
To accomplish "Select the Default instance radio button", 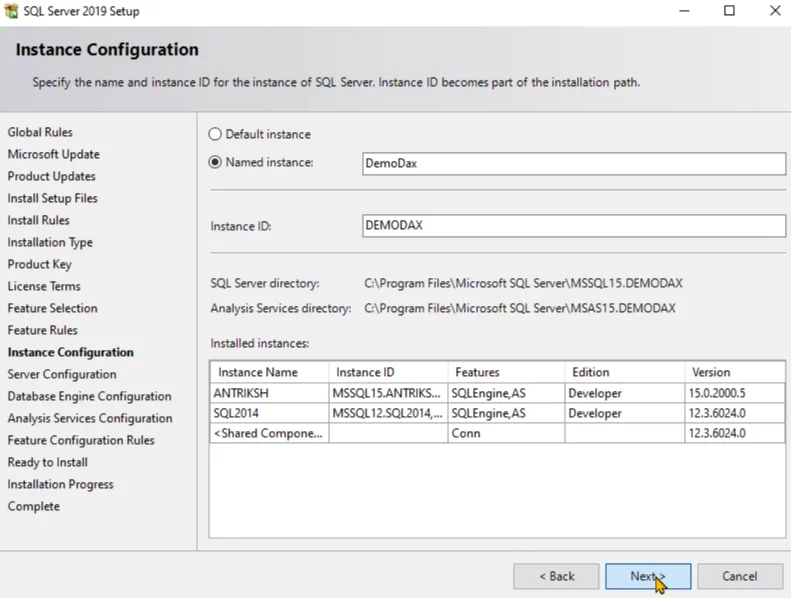I will click(x=215, y=134).
